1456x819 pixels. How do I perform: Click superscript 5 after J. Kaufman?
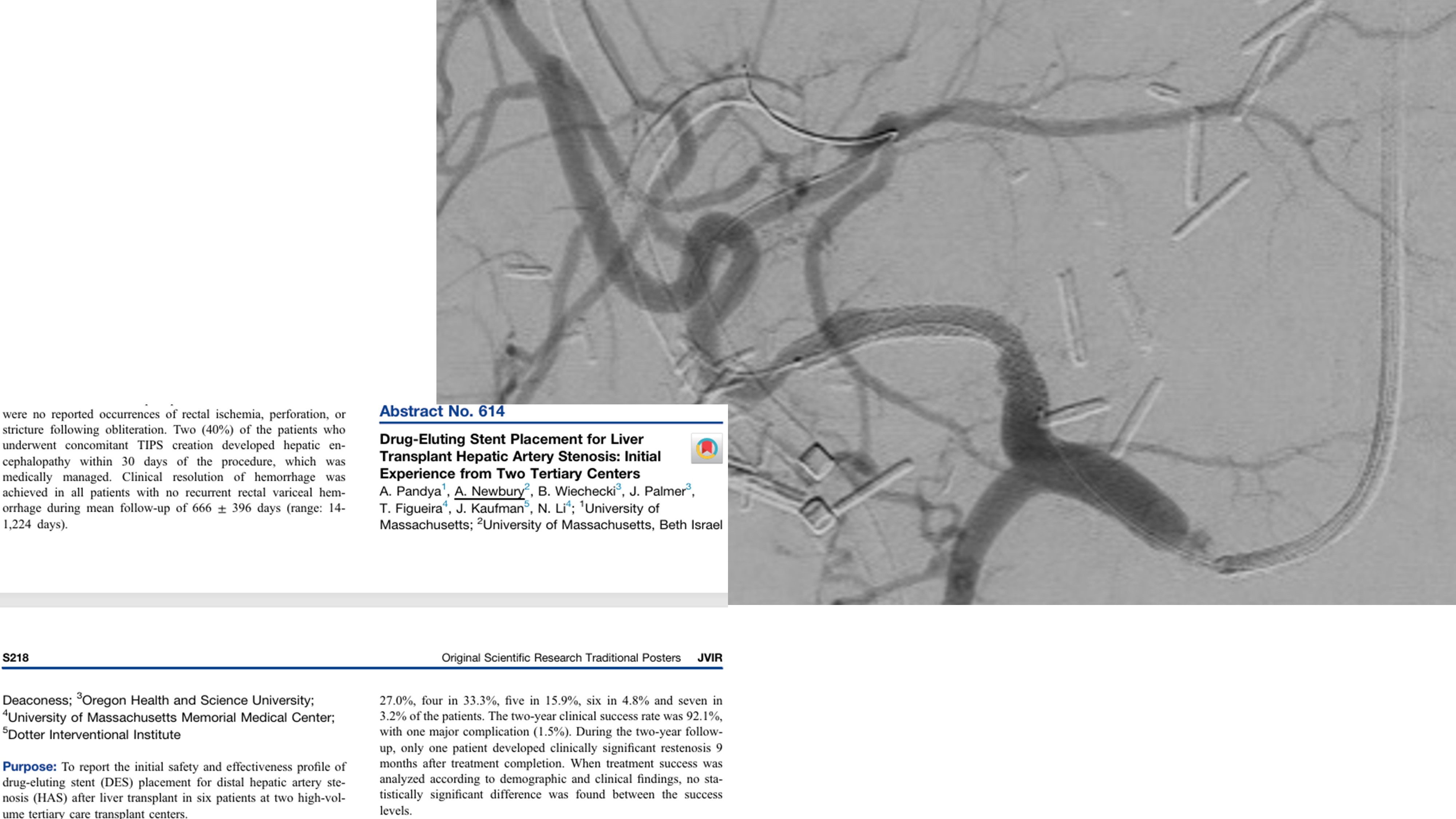527,504
